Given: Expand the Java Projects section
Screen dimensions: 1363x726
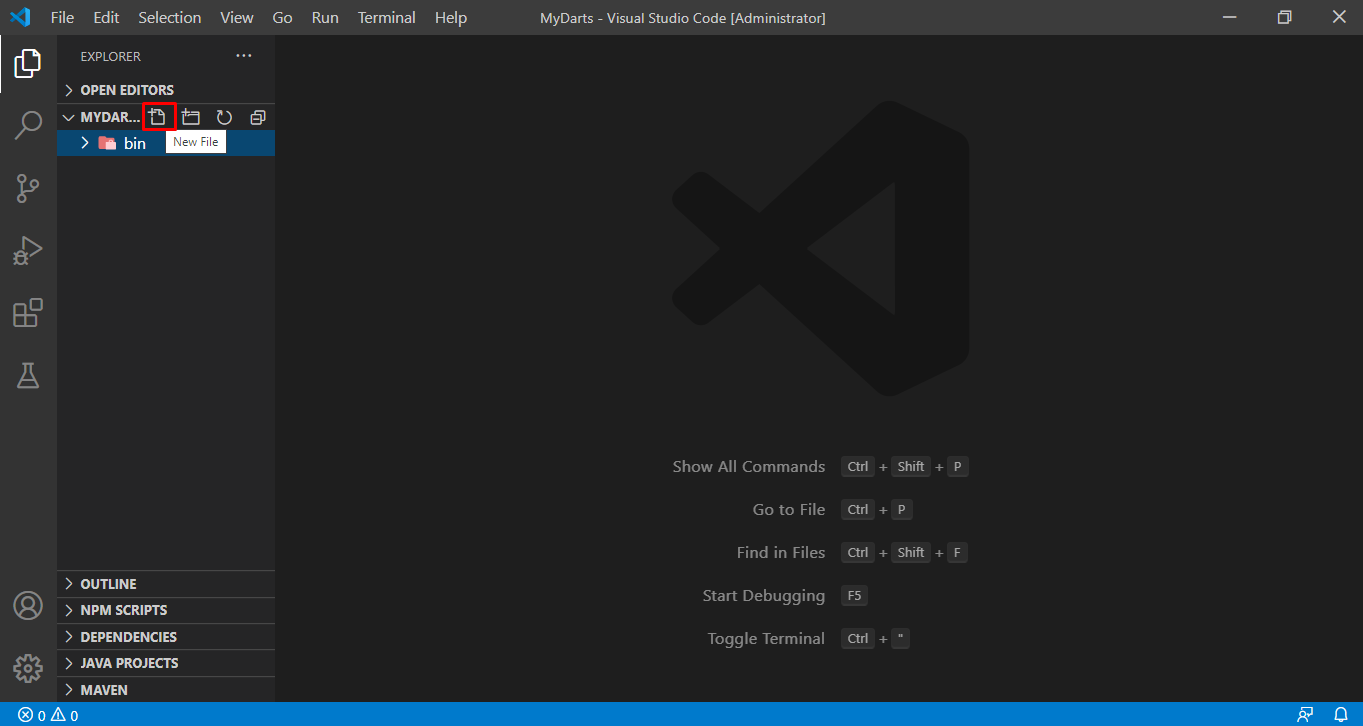Looking at the screenshot, I should [129, 663].
